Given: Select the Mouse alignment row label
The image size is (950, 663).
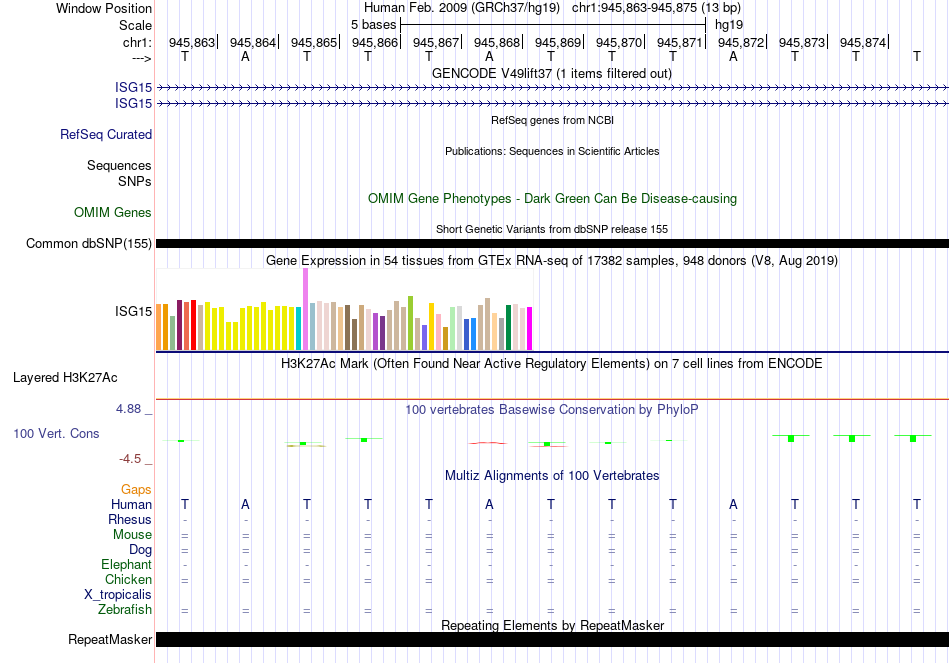Looking at the screenshot, I should pyautogui.click(x=132, y=535).
